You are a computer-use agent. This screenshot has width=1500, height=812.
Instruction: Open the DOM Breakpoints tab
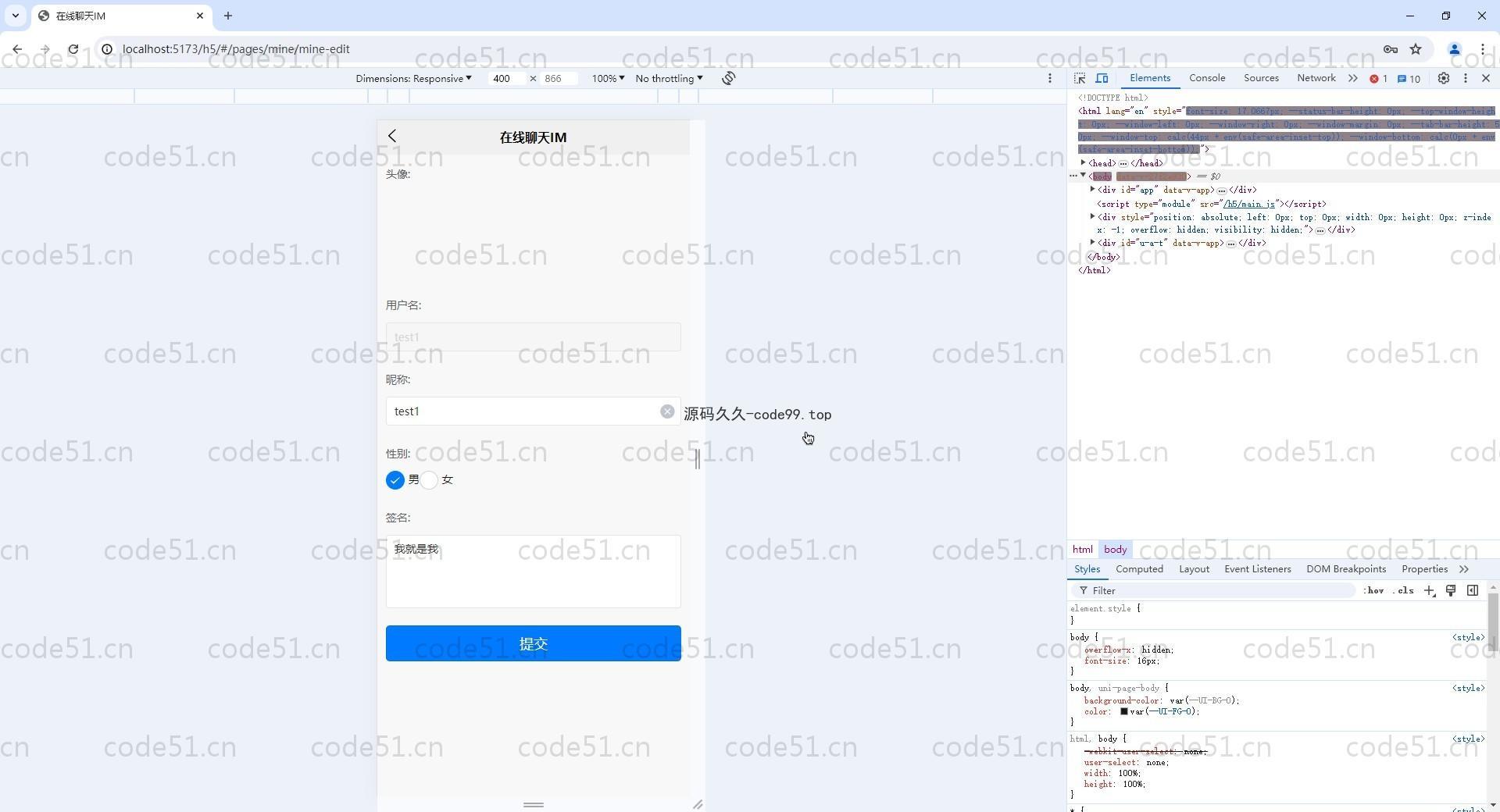coord(1346,569)
